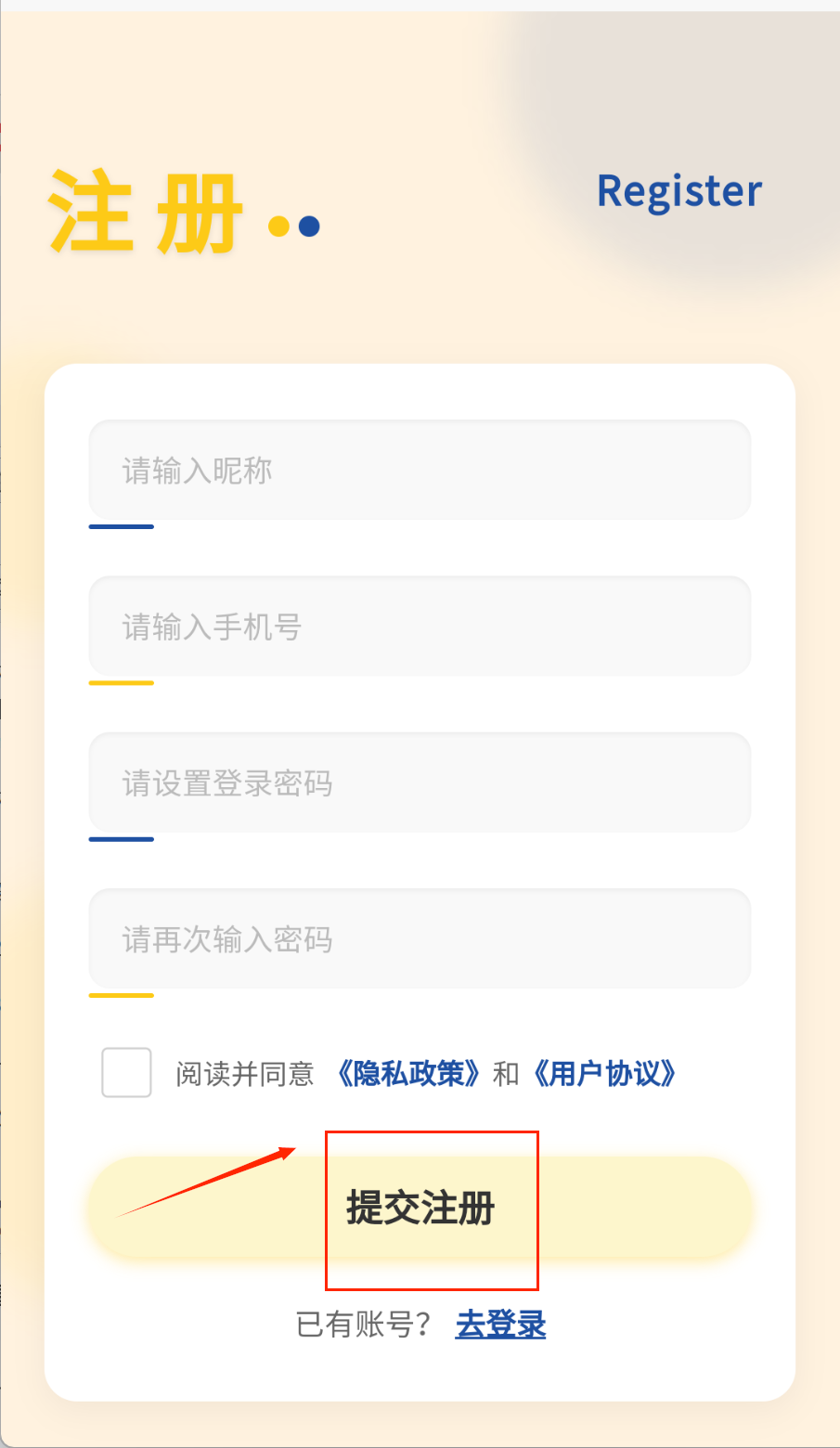Click the yellow 注册 heading
The height and width of the screenshot is (1448, 840).
pyautogui.click(x=147, y=213)
